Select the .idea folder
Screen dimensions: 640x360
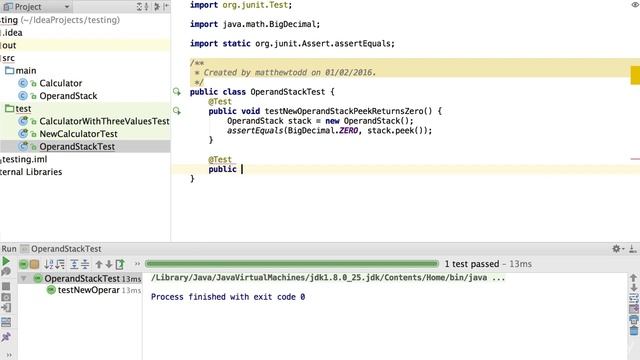coord(12,33)
